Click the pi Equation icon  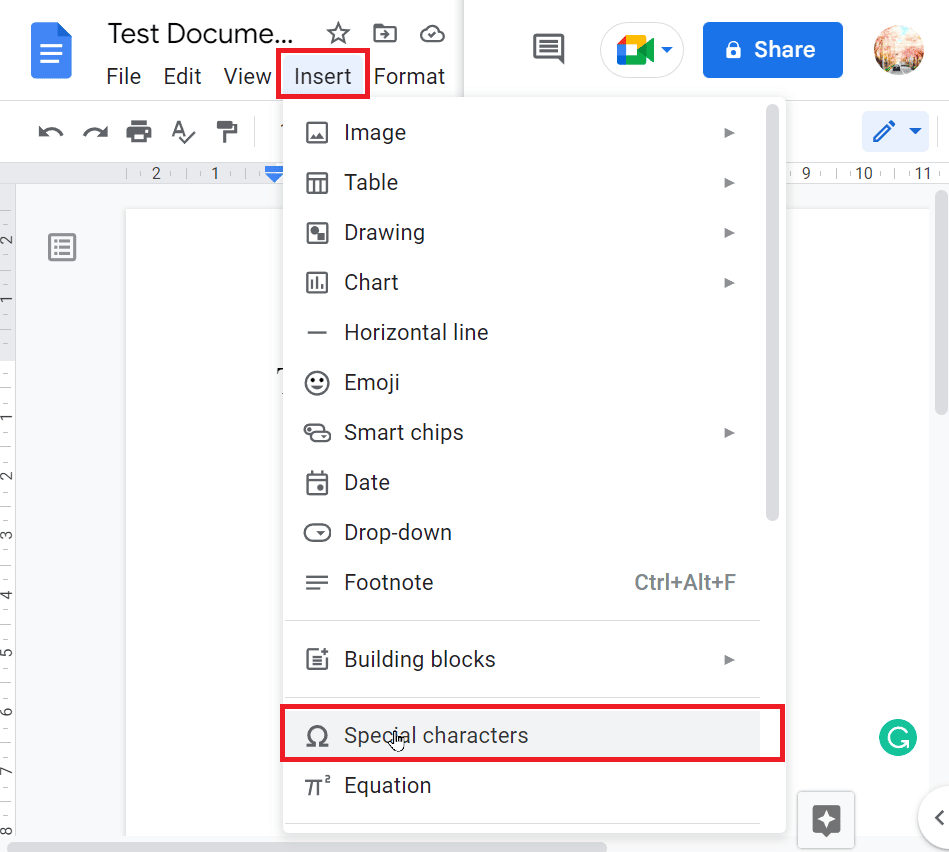(x=317, y=785)
